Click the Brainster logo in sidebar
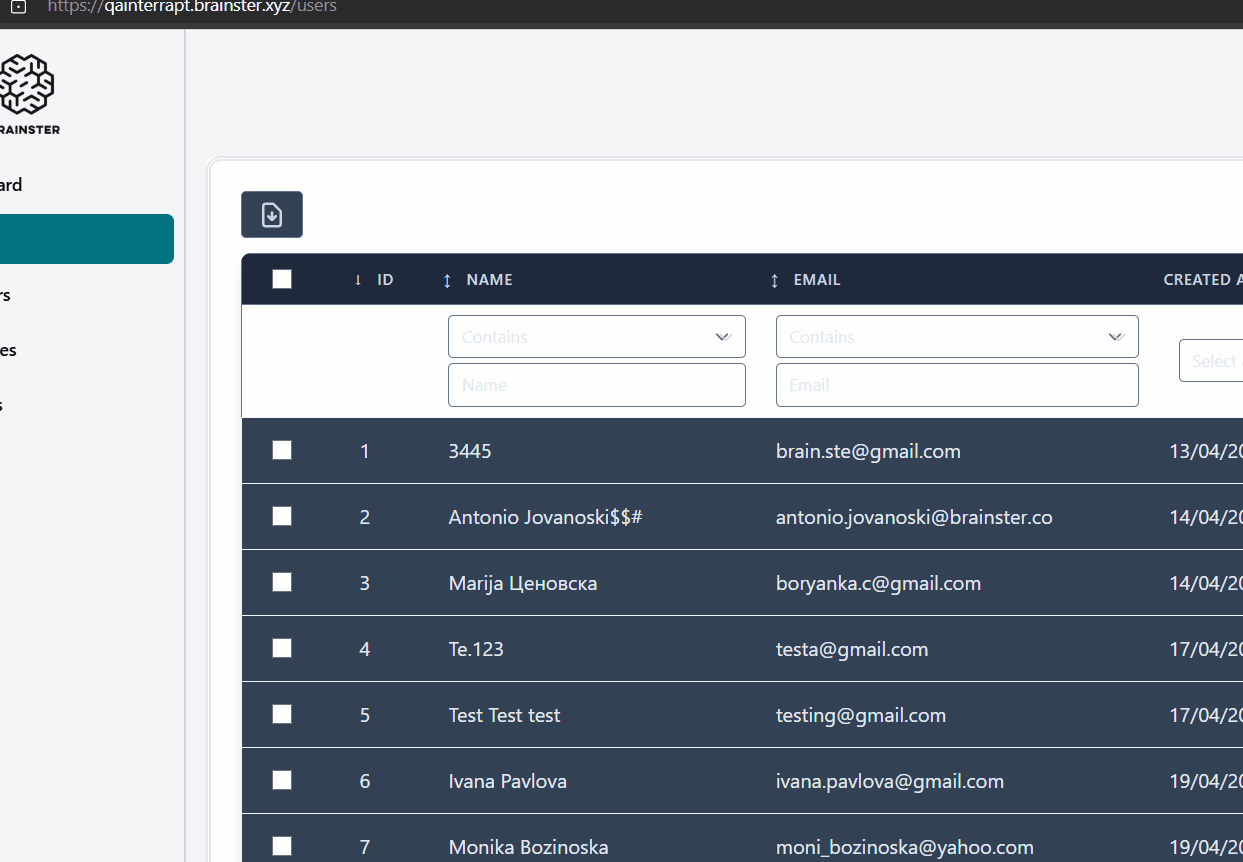The height and width of the screenshot is (862, 1243). [27, 86]
